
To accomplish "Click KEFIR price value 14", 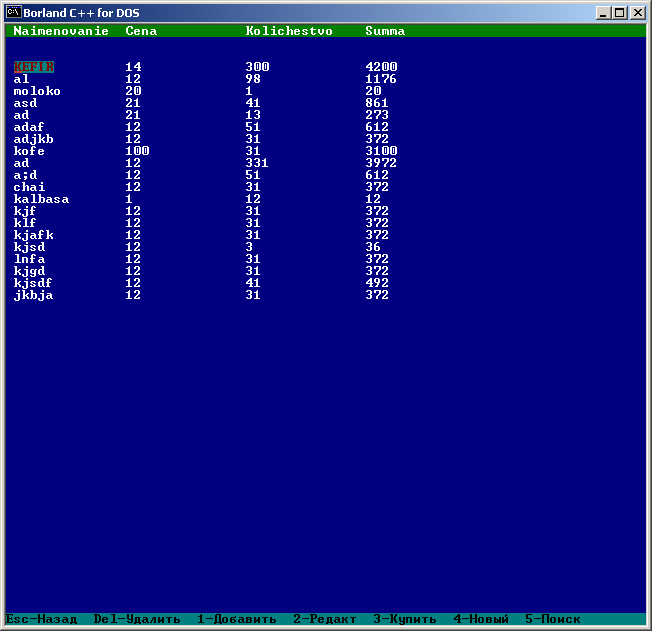I will click(x=133, y=67).
